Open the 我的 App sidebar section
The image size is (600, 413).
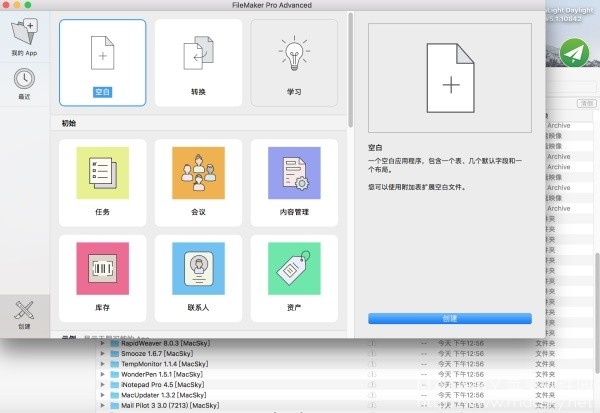coord(24,37)
